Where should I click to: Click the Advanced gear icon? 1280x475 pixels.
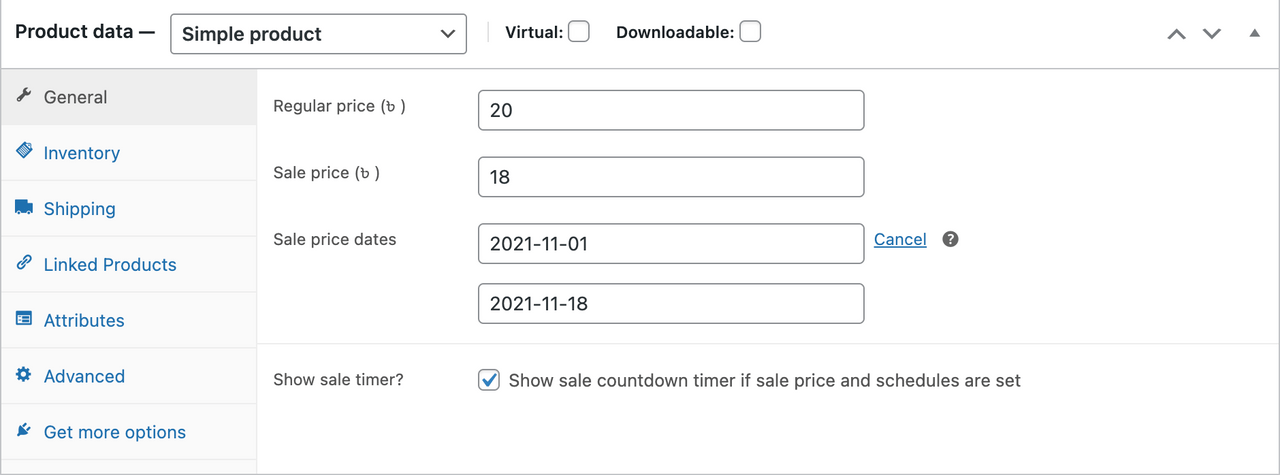[24, 376]
